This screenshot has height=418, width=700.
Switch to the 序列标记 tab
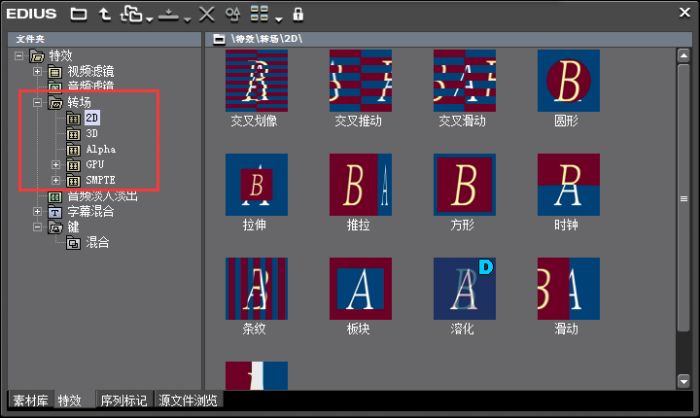pos(122,400)
